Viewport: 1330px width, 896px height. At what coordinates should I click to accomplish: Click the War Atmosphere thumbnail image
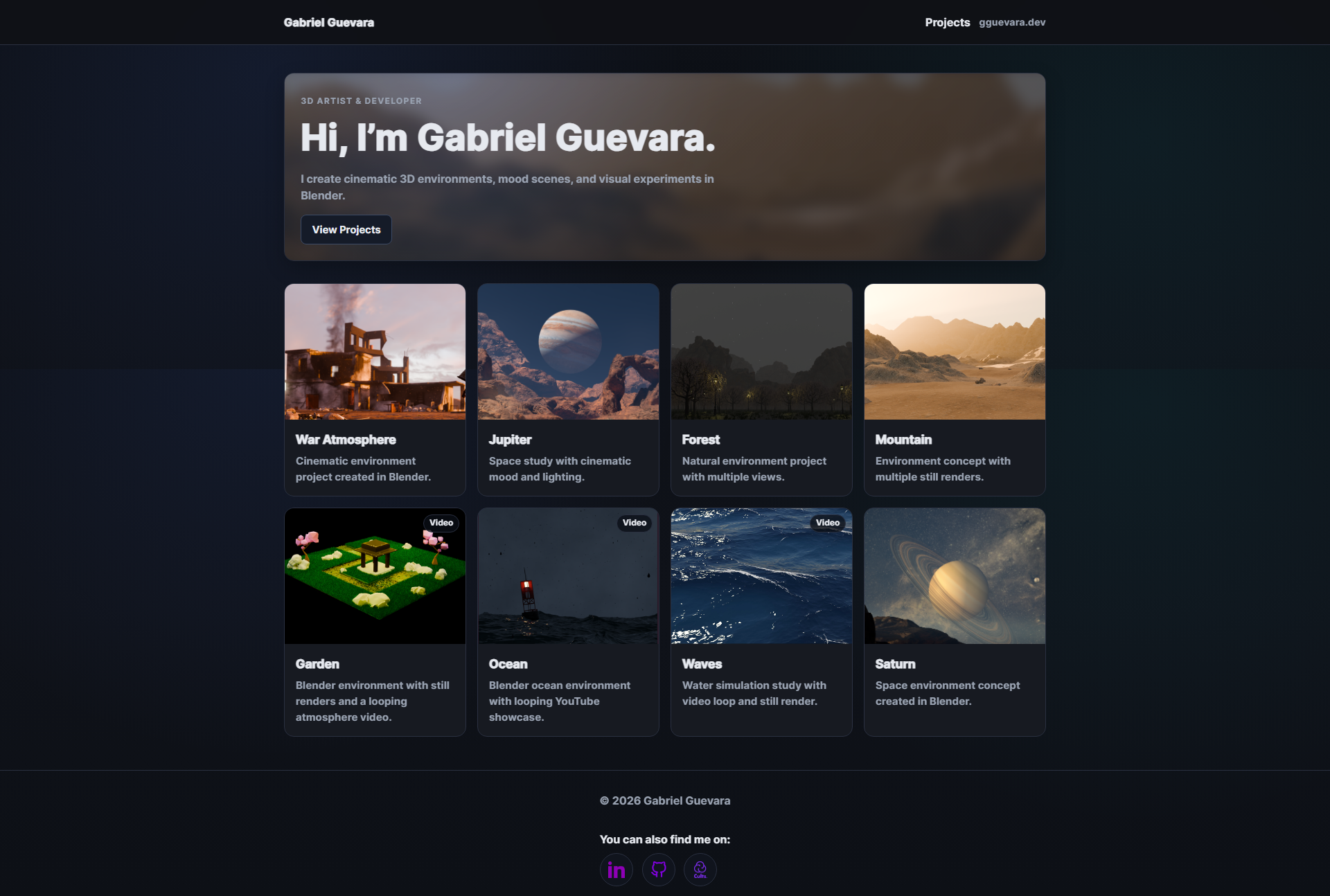(375, 351)
